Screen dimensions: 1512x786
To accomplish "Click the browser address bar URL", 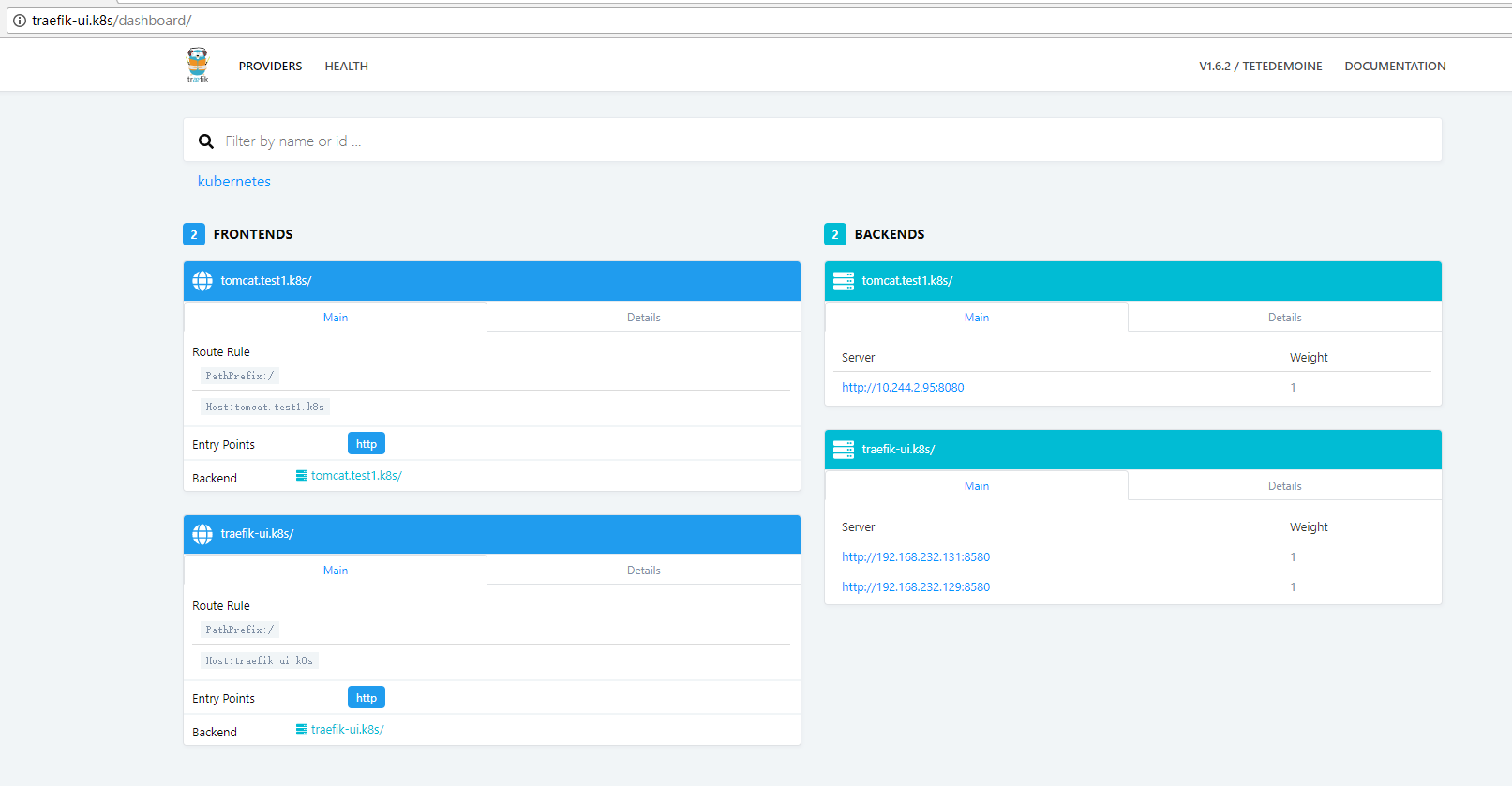I will tap(112, 21).
